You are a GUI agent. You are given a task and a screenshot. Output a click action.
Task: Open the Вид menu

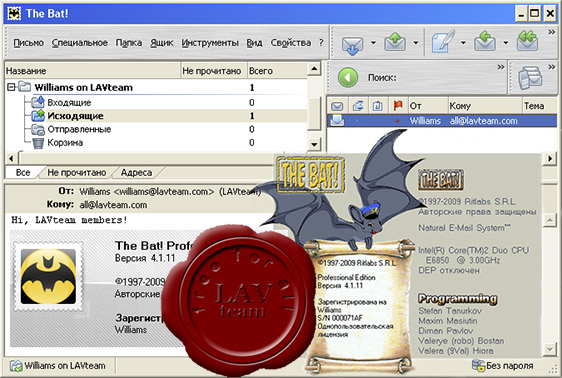(254, 43)
